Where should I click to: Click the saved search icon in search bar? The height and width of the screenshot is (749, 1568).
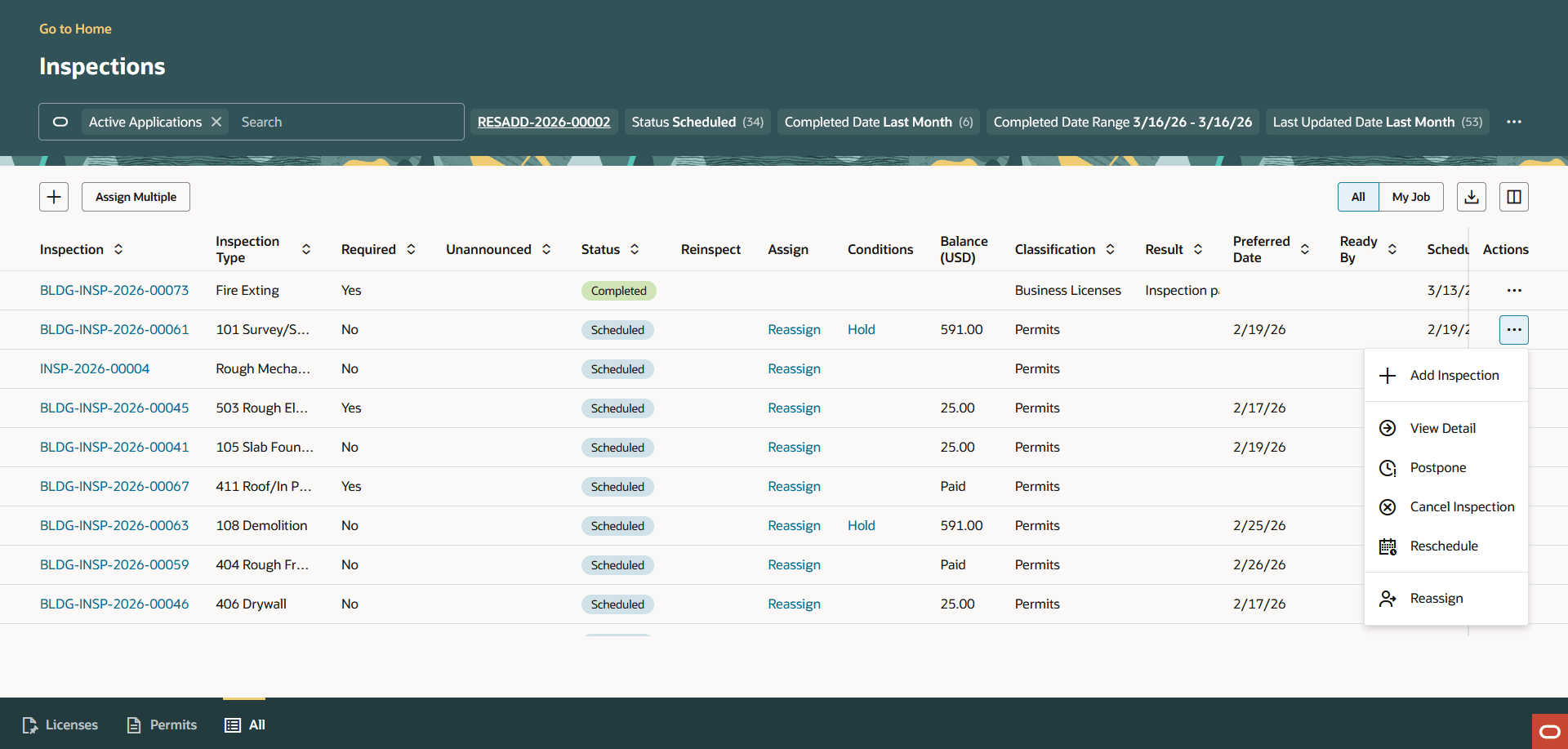pyautogui.click(x=60, y=122)
